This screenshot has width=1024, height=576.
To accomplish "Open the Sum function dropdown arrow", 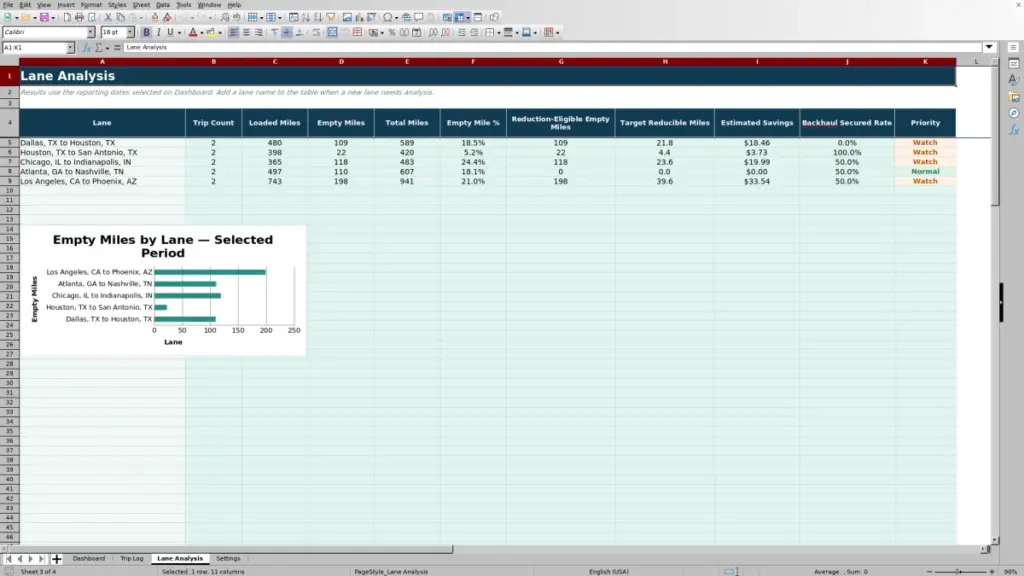I will point(107,48).
